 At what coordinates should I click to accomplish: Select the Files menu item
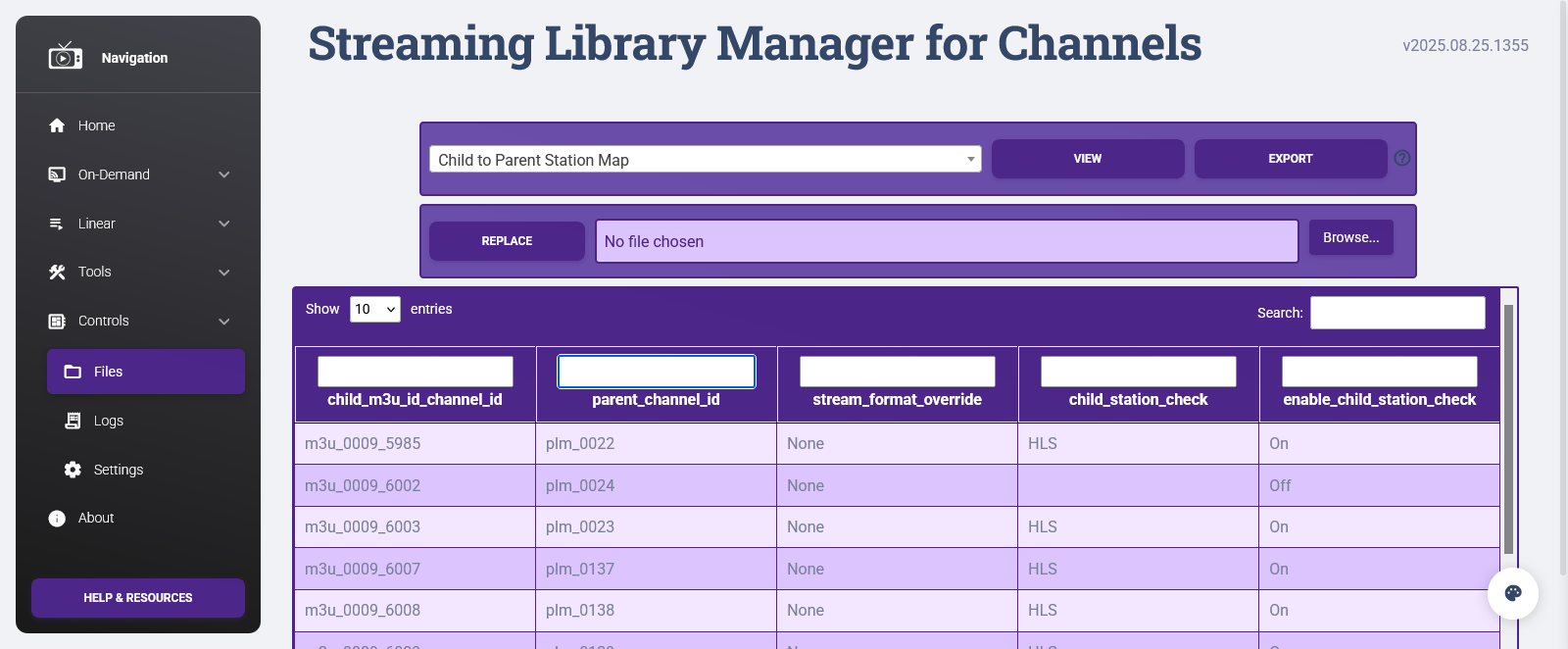(146, 372)
